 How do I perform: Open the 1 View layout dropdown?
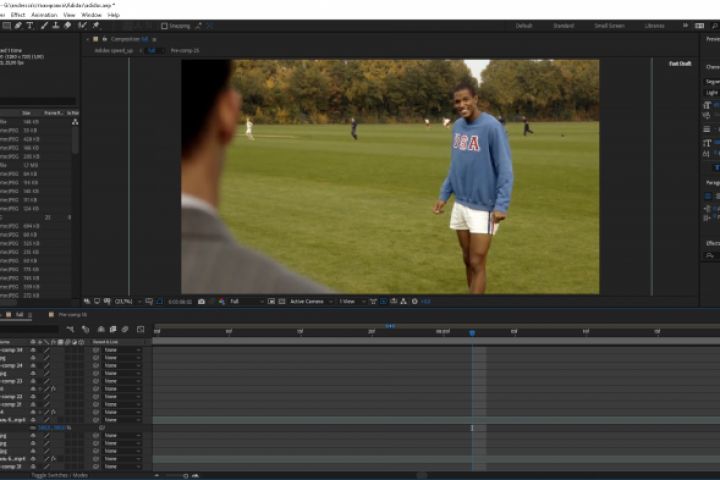[347, 301]
